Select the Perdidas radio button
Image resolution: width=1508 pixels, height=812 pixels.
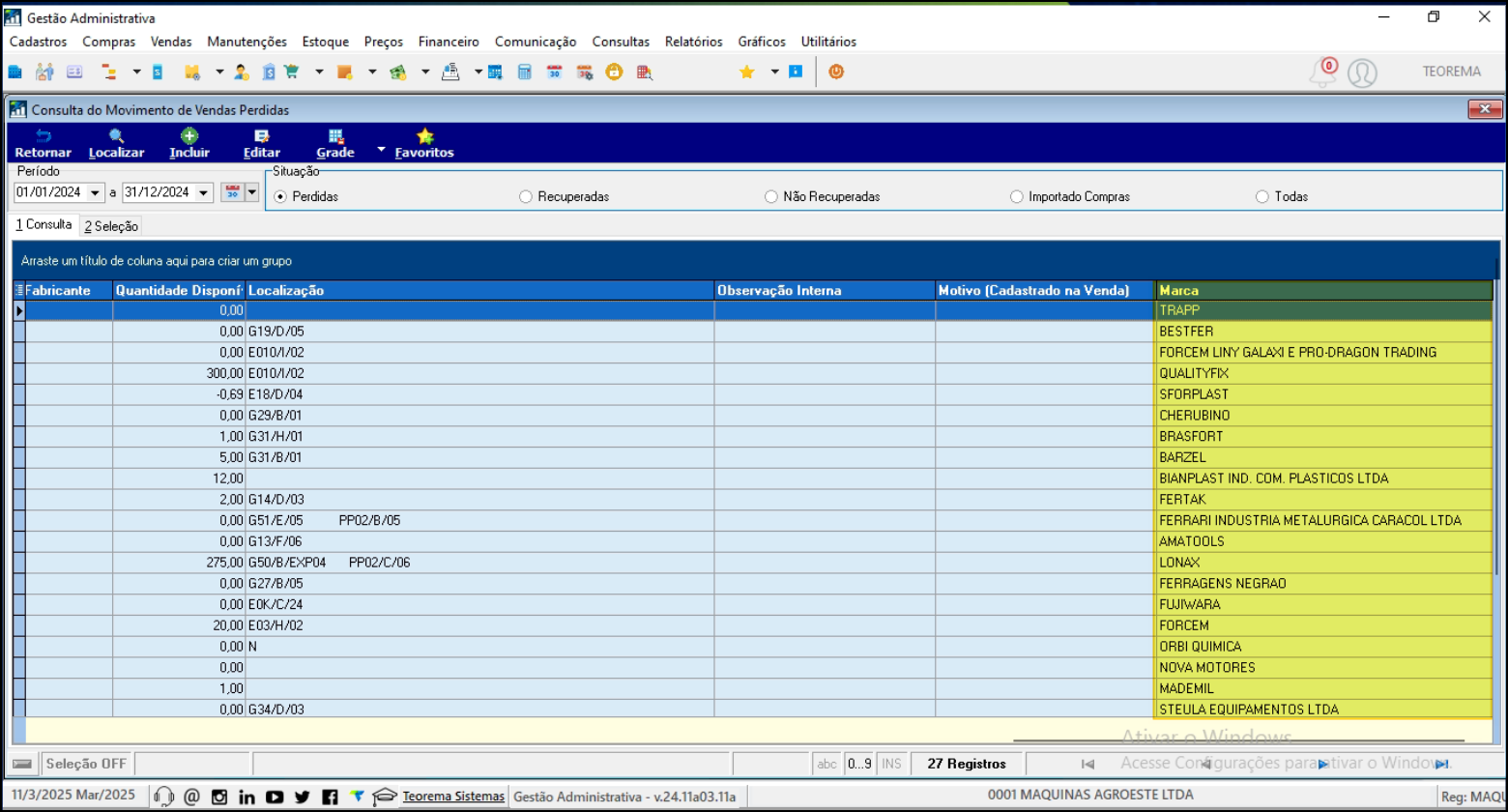[x=281, y=196]
